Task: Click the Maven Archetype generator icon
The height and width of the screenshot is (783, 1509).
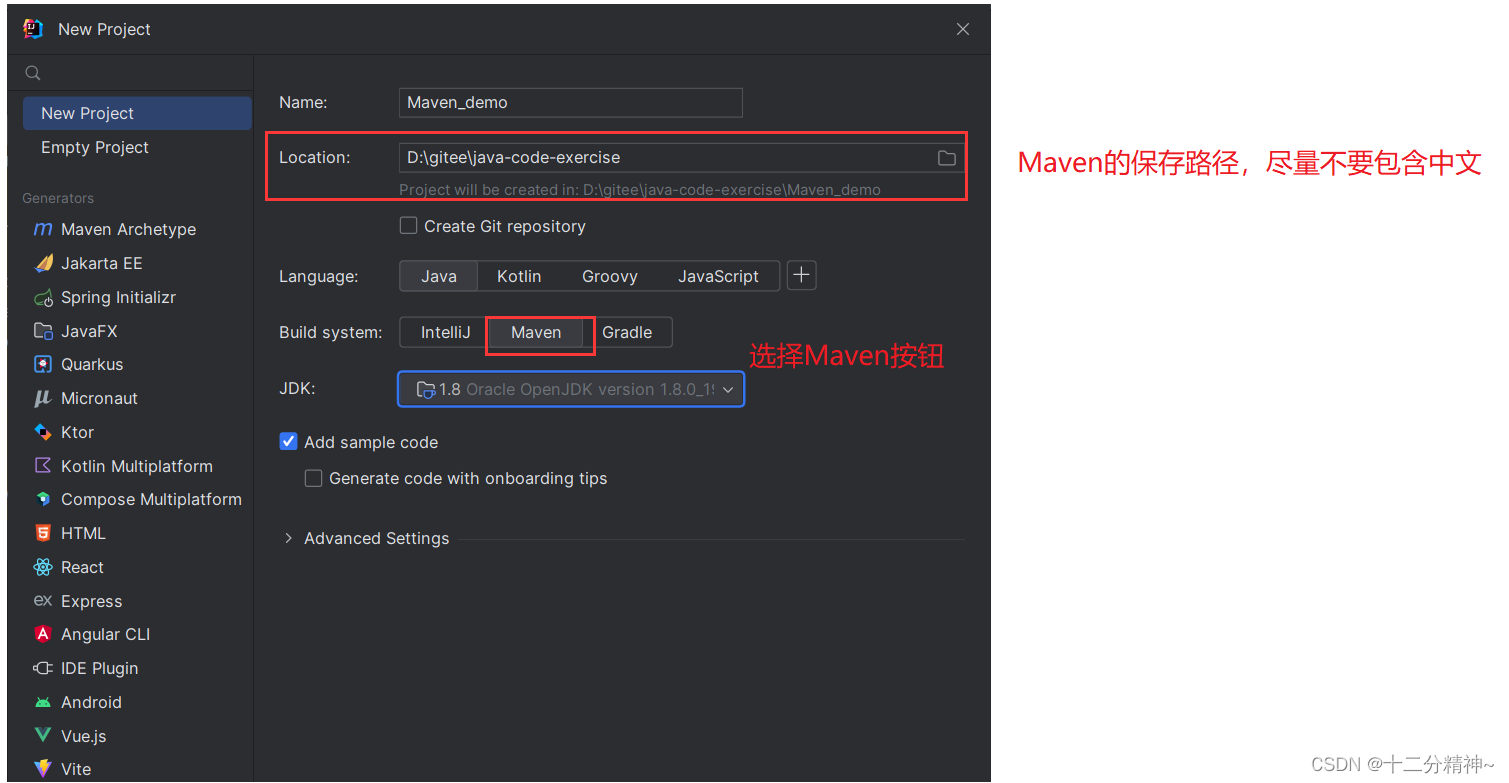Action: (x=43, y=229)
